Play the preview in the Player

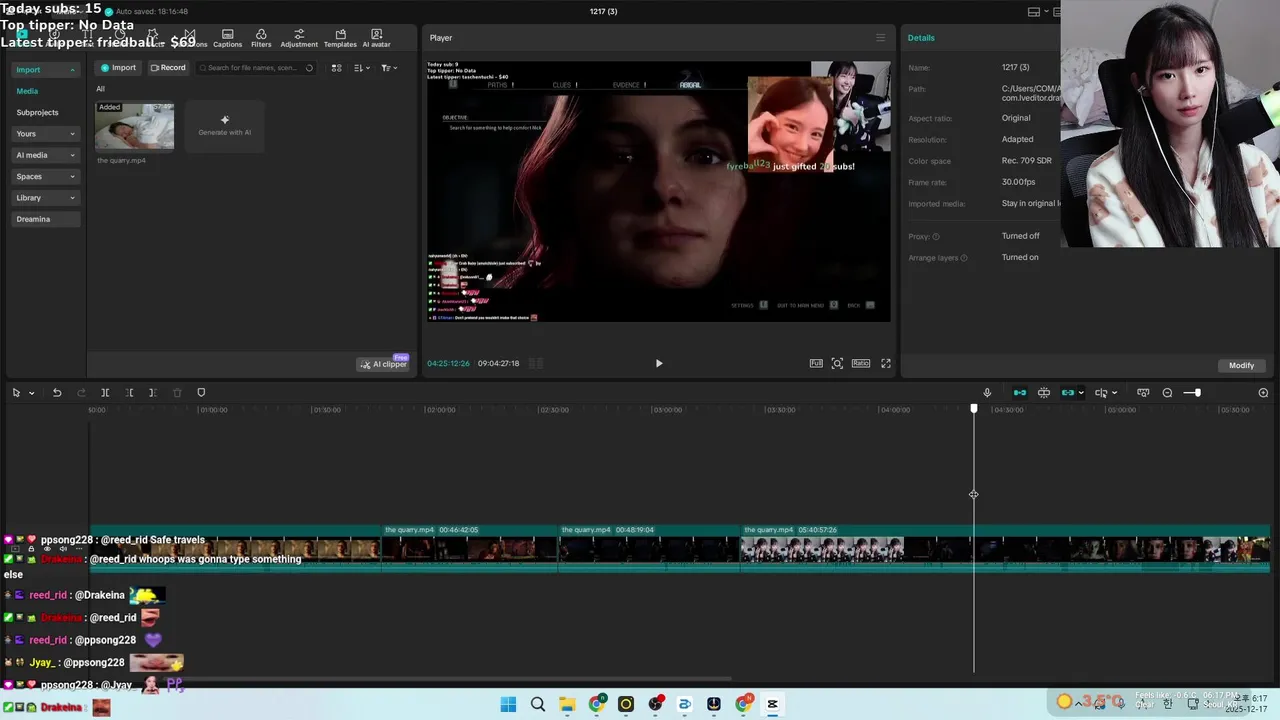pos(658,363)
